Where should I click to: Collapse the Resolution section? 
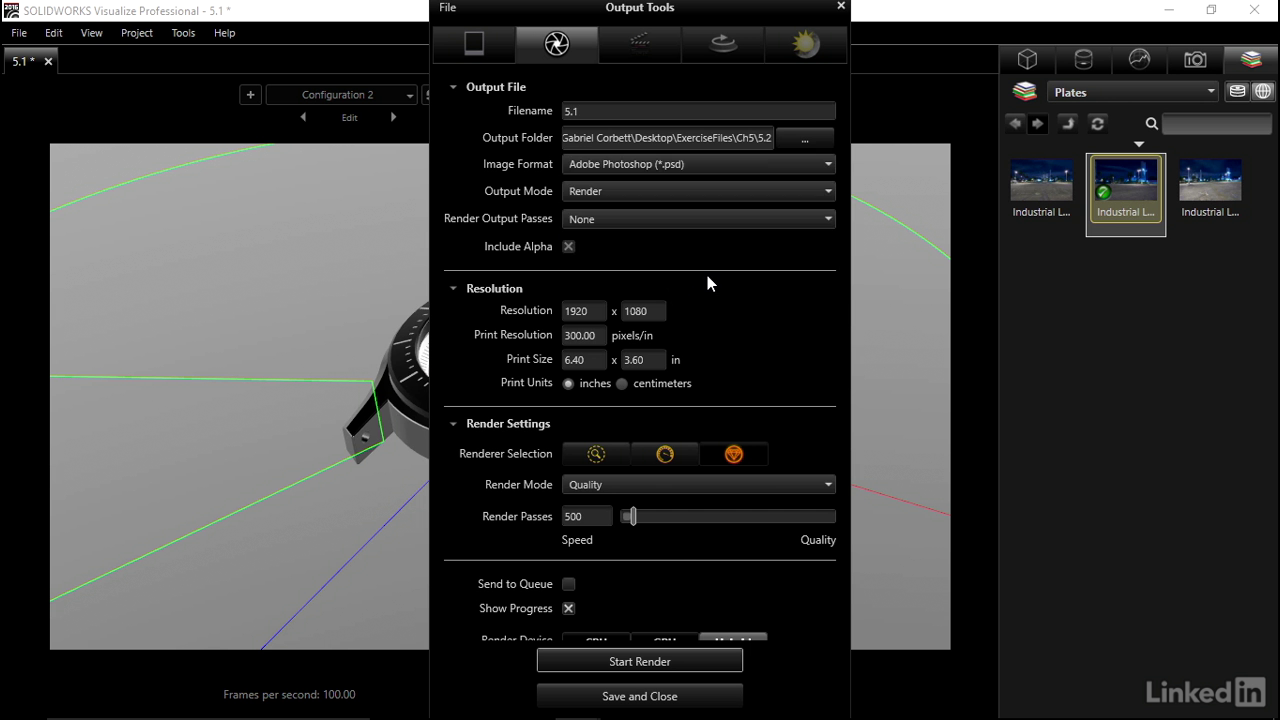(x=453, y=288)
